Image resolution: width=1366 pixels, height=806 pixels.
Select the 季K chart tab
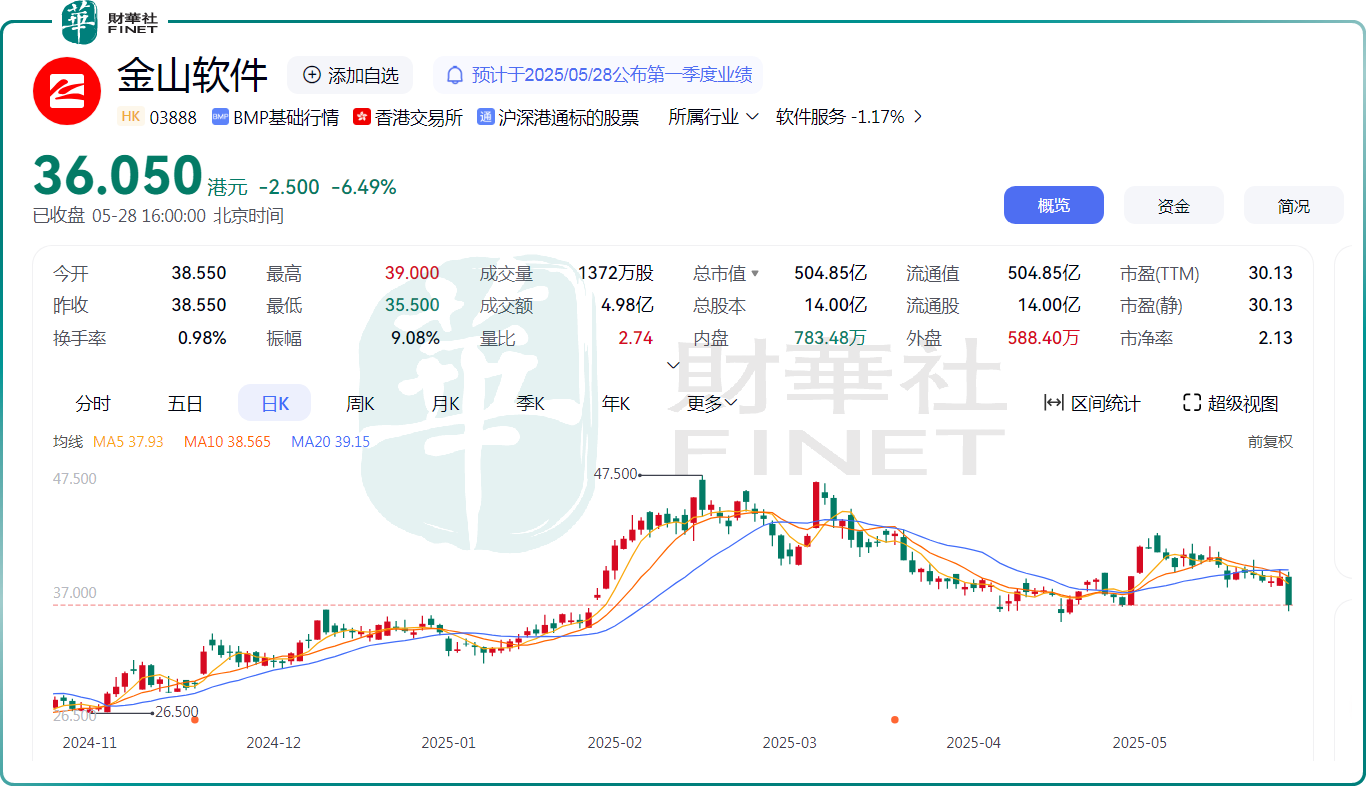pos(530,403)
